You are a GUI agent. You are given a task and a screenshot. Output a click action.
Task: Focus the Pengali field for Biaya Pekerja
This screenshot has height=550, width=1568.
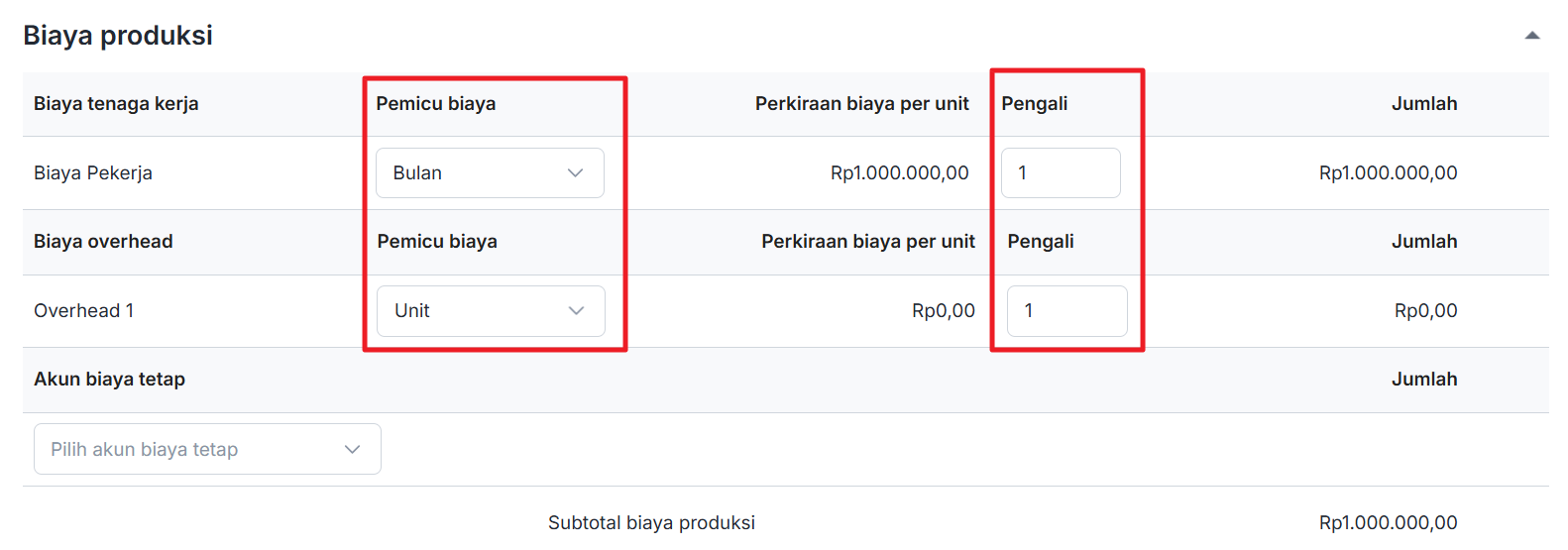tap(1061, 173)
